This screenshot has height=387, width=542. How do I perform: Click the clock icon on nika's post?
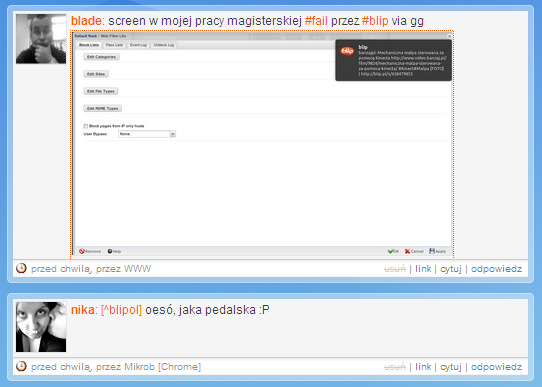click(21, 366)
